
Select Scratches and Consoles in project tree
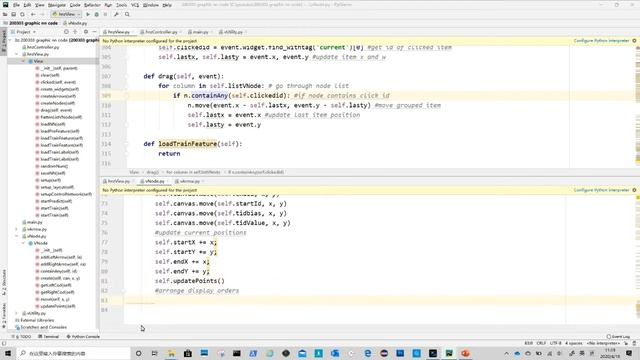click(43, 327)
